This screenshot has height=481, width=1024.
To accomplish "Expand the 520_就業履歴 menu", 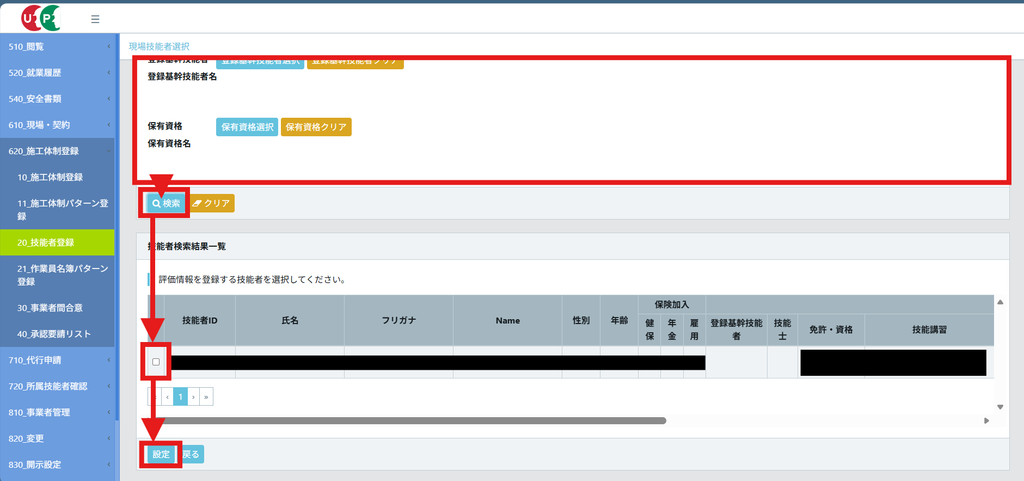I will click(57, 72).
